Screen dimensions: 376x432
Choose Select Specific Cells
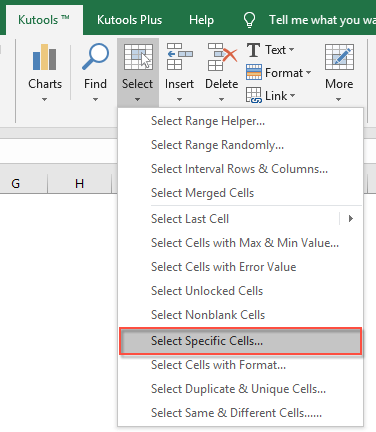240,341
